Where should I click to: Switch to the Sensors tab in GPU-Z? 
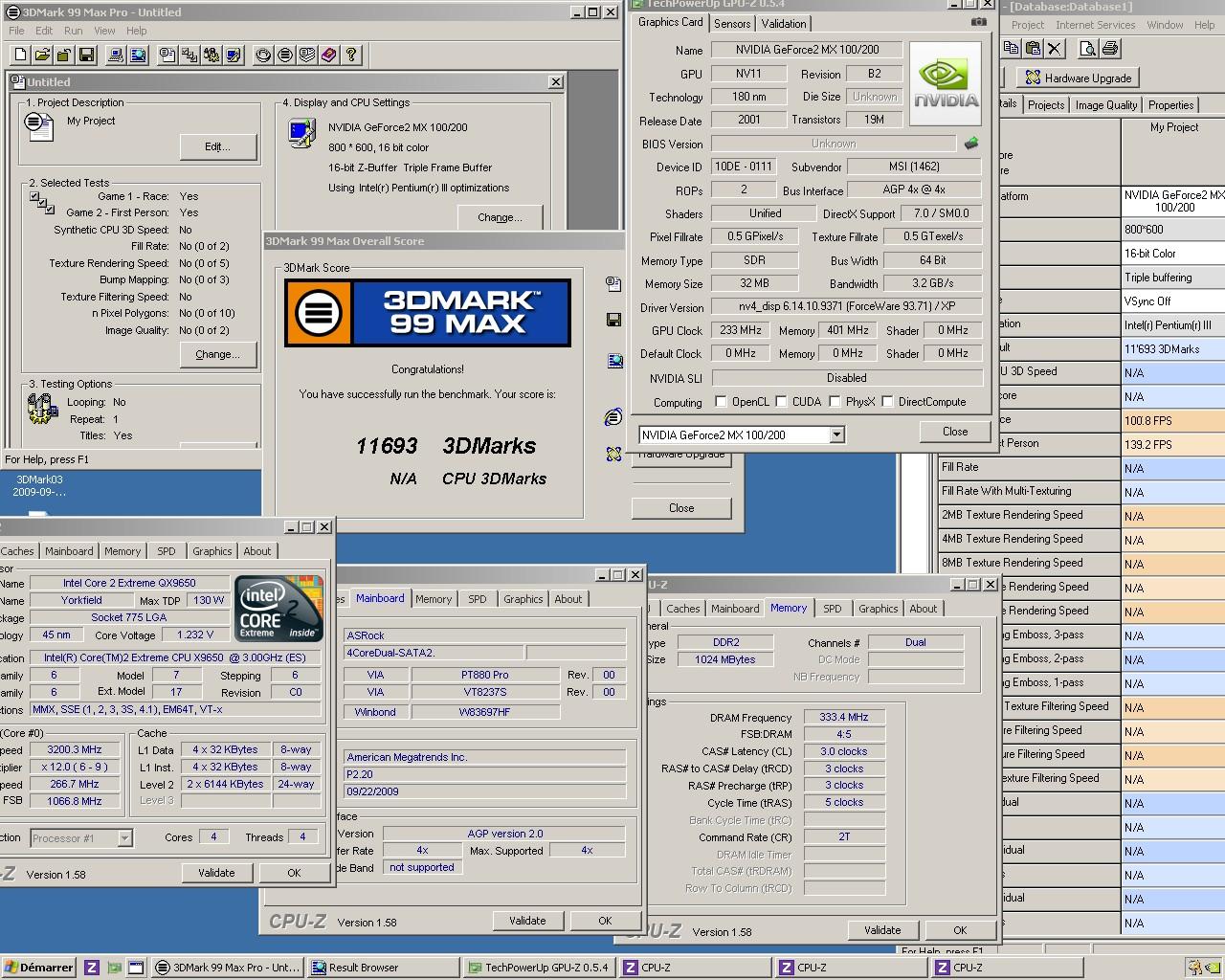pos(732,24)
